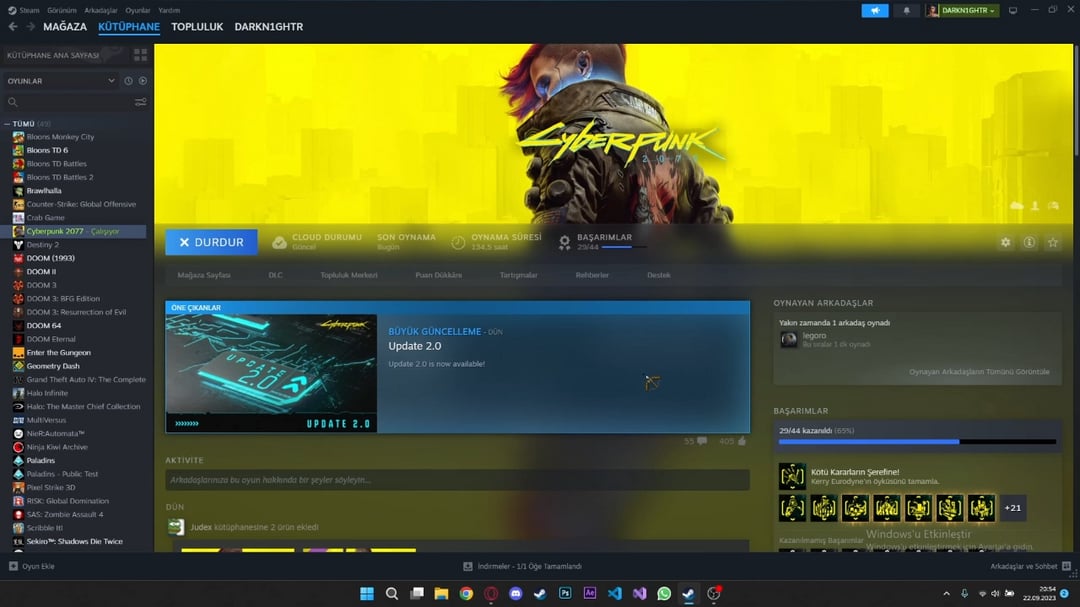Select Cyberpunk 2077 in game list
Image resolution: width=1080 pixels, height=607 pixels.
(x=74, y=232)
